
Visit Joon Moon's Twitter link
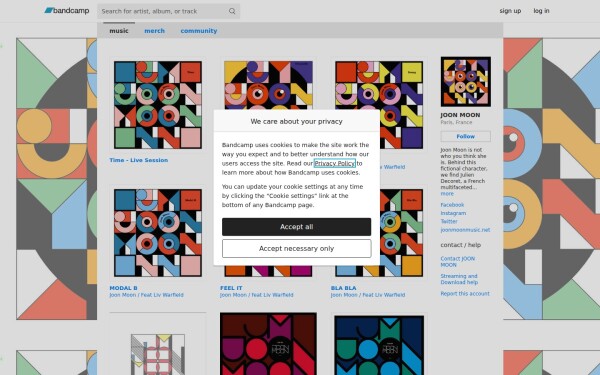pos(449,221)
